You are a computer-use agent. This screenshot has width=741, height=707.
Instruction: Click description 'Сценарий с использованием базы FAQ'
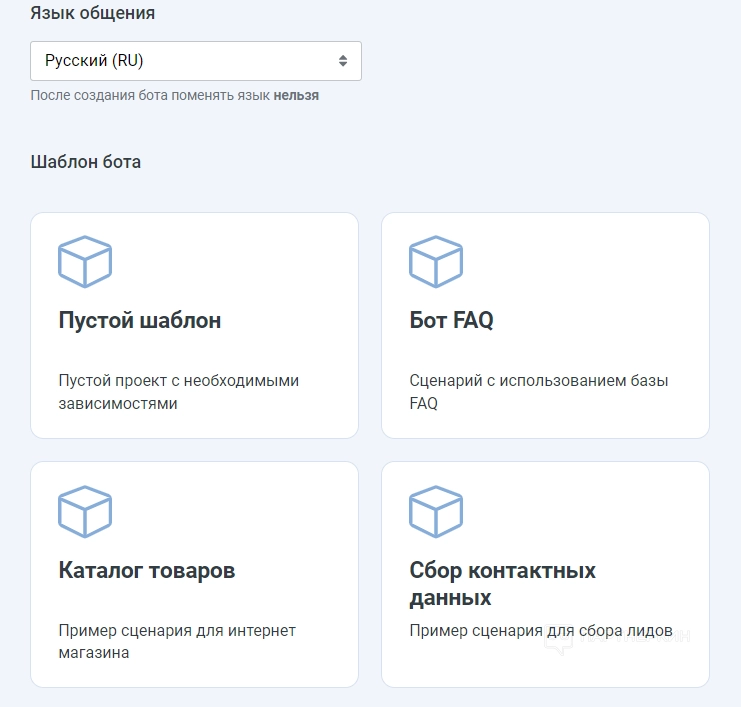click(539, 392)
